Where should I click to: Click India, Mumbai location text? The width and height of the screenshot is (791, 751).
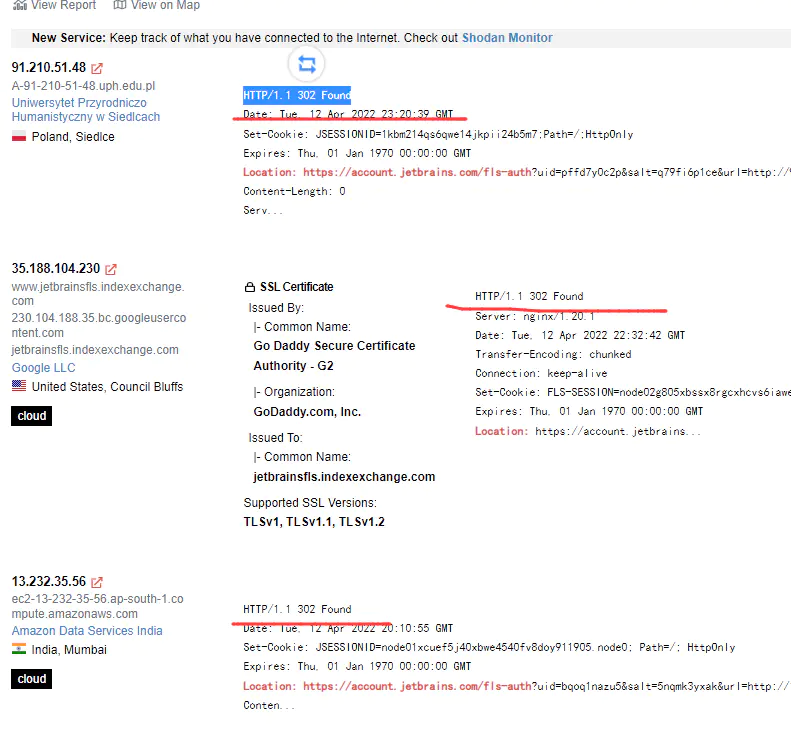tap(69, 650)
